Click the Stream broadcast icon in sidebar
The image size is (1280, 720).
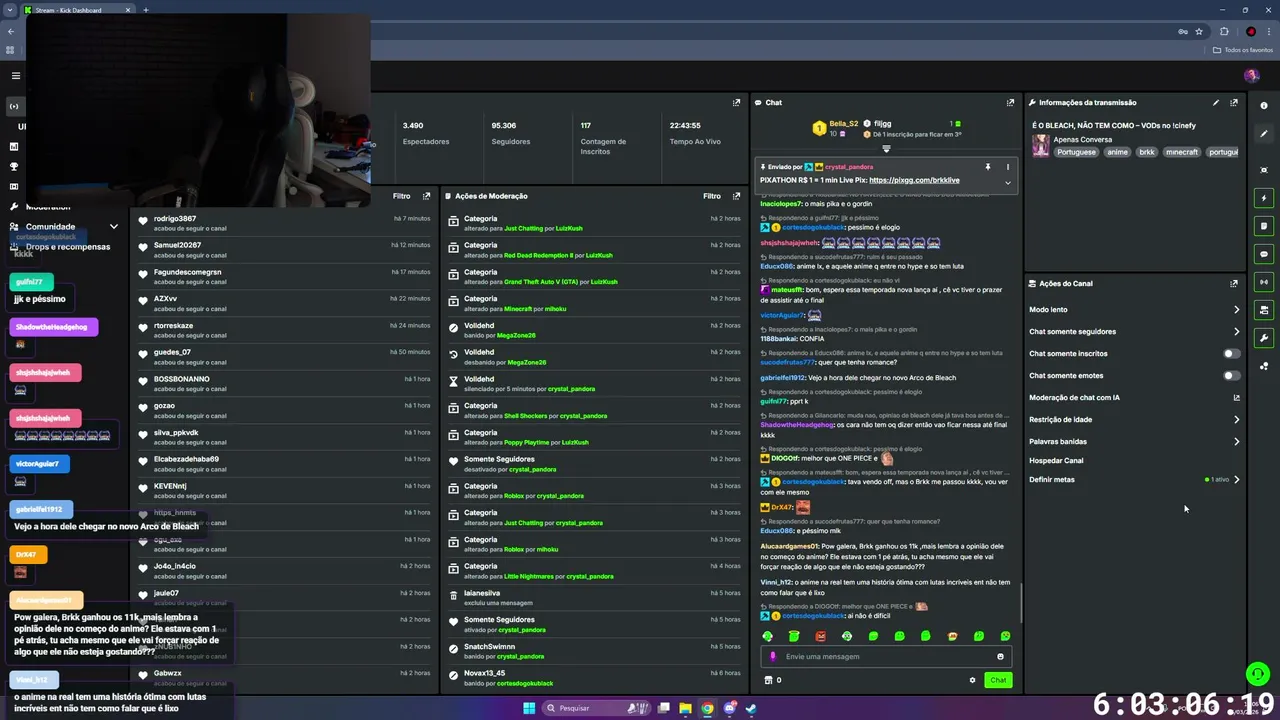14,106
